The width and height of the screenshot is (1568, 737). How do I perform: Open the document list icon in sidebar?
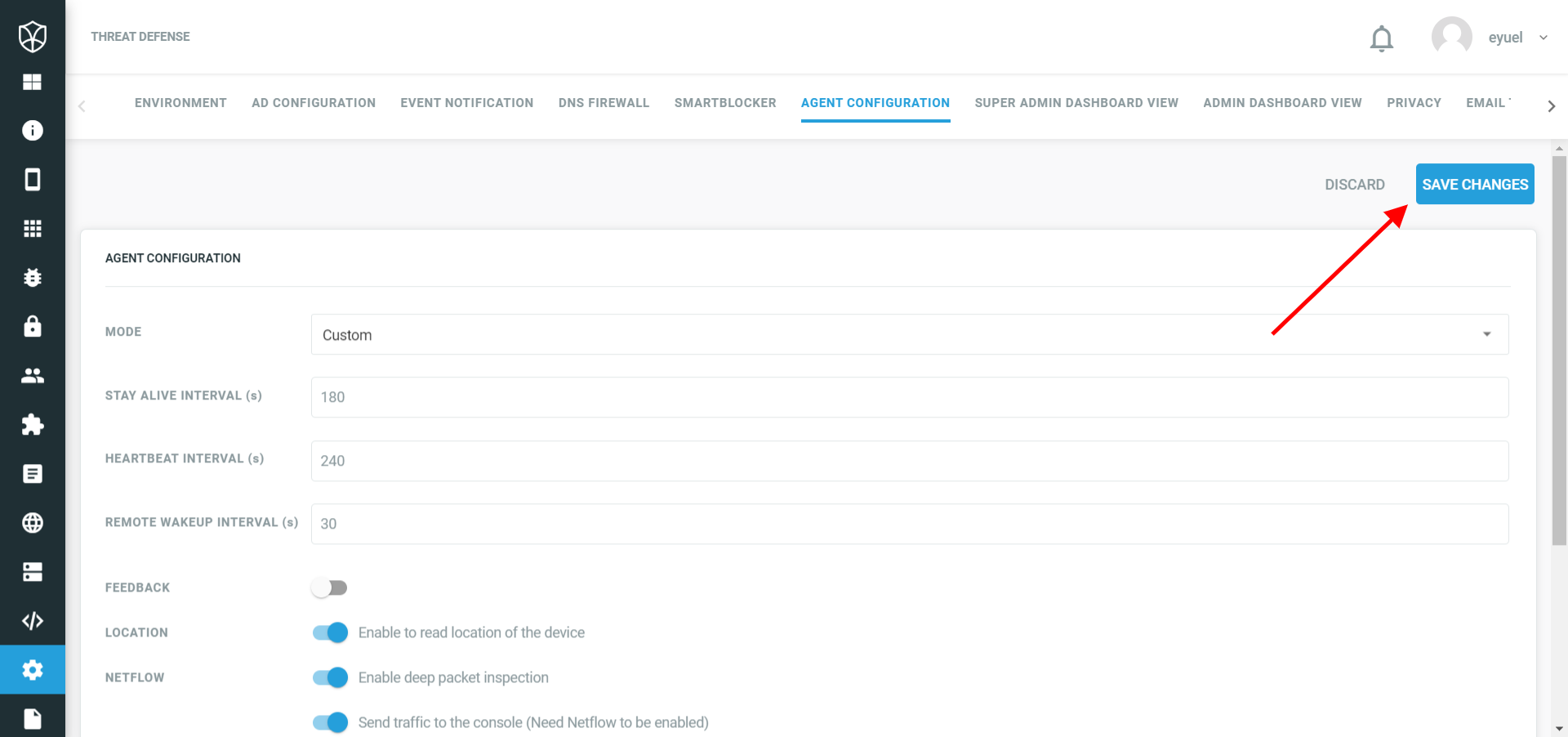tap(33, 474)
